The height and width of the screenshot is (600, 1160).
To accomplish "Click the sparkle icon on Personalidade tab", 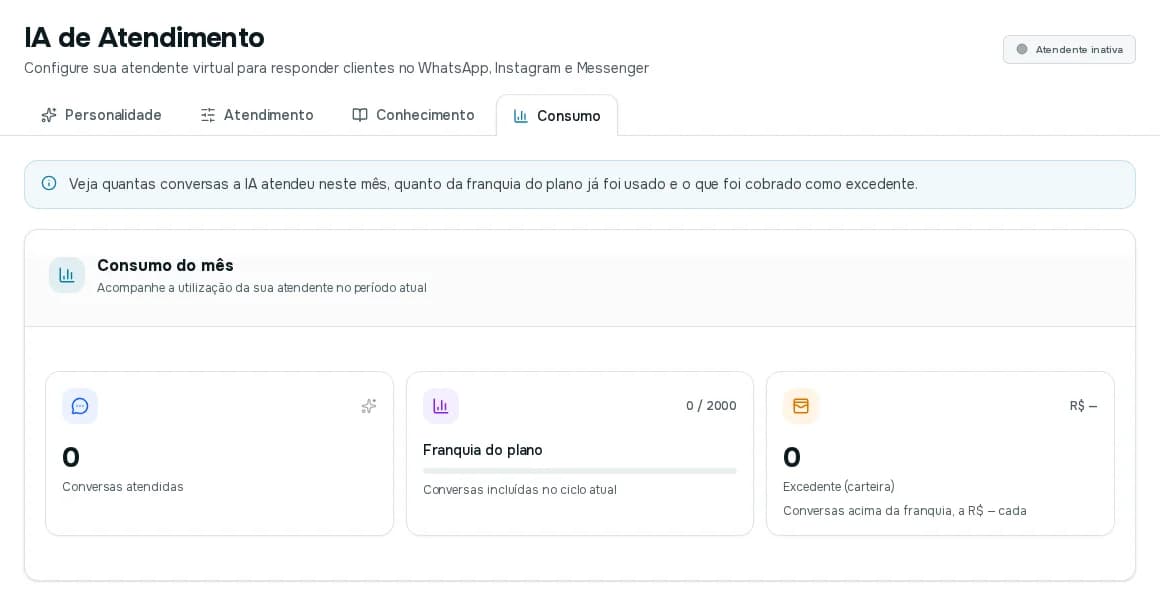I will pos(49,115).
